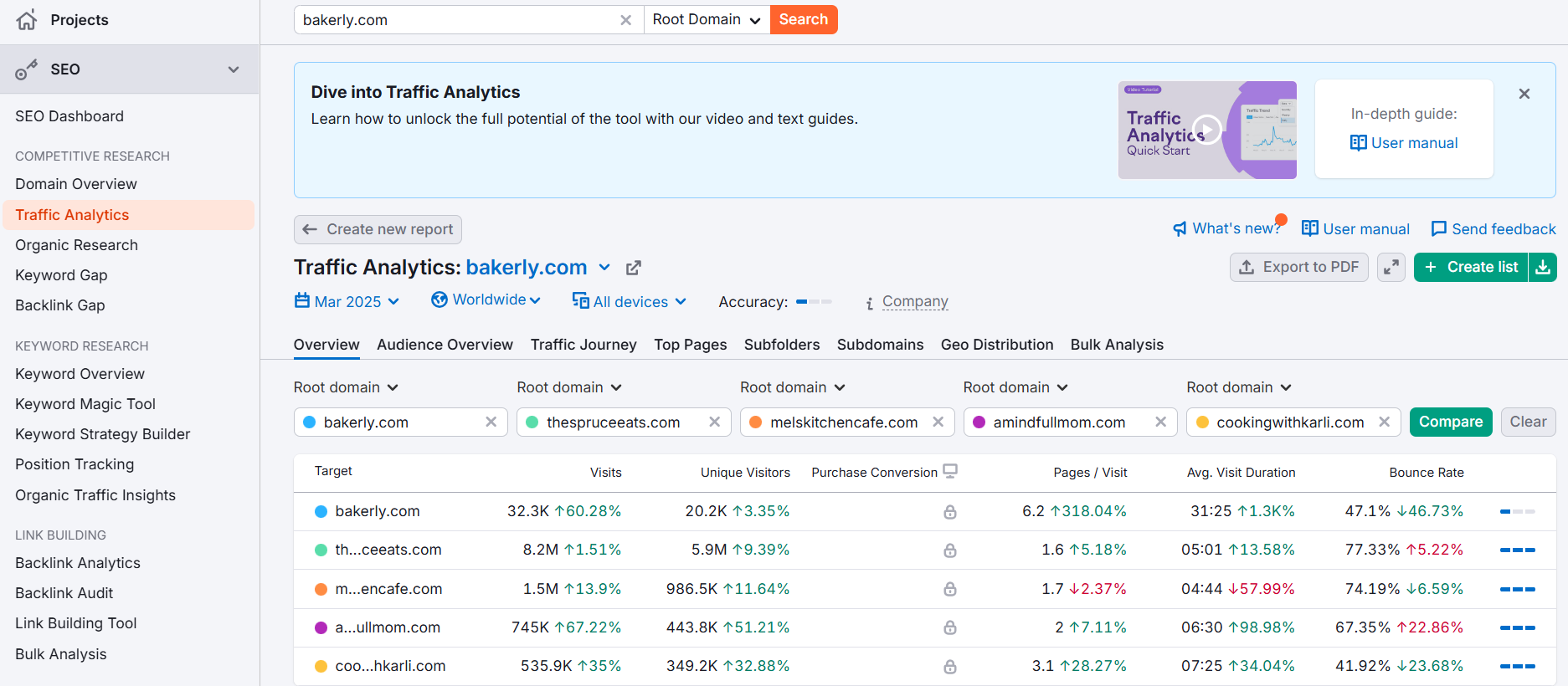
Task: Collapse the SEO sidebar section
Action: point(234,69)
